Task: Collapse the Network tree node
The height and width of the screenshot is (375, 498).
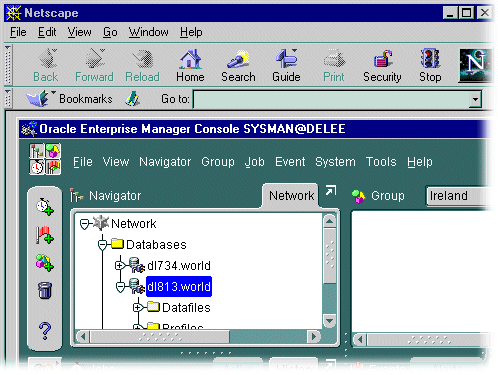Action: pyautogui.click(x=84, y=224)
